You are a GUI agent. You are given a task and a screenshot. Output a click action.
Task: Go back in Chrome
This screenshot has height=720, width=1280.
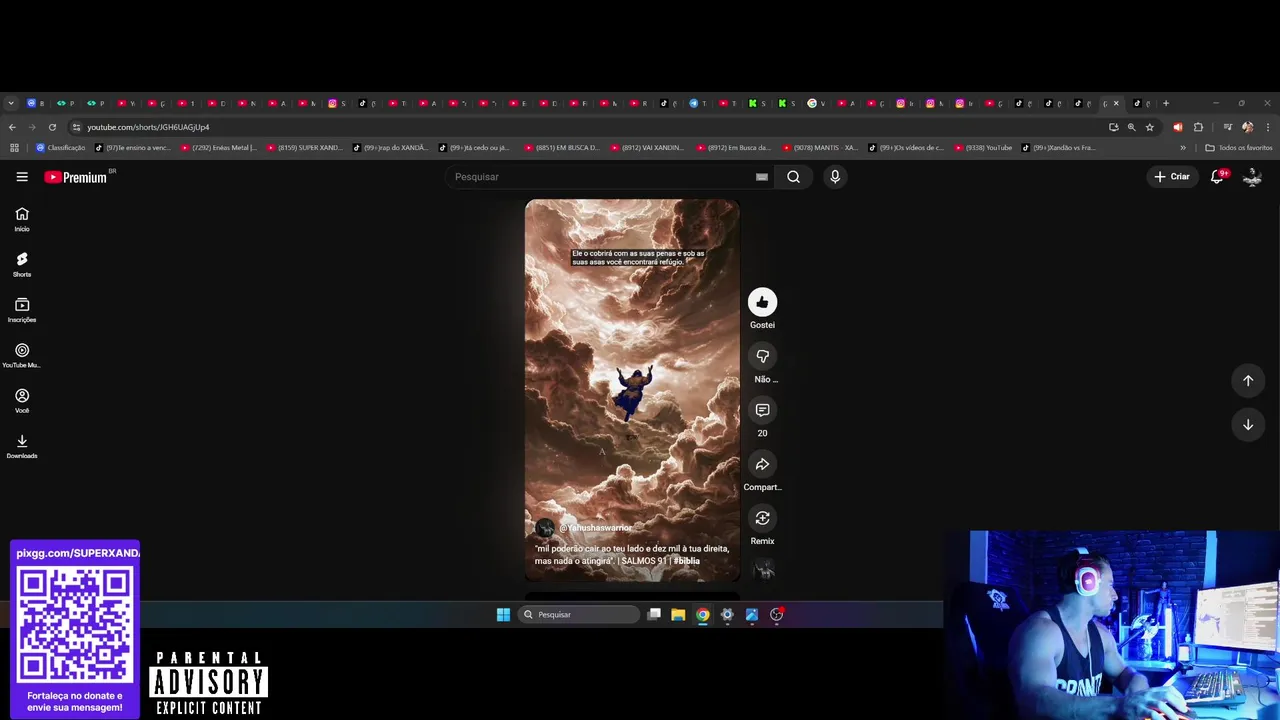12,127
